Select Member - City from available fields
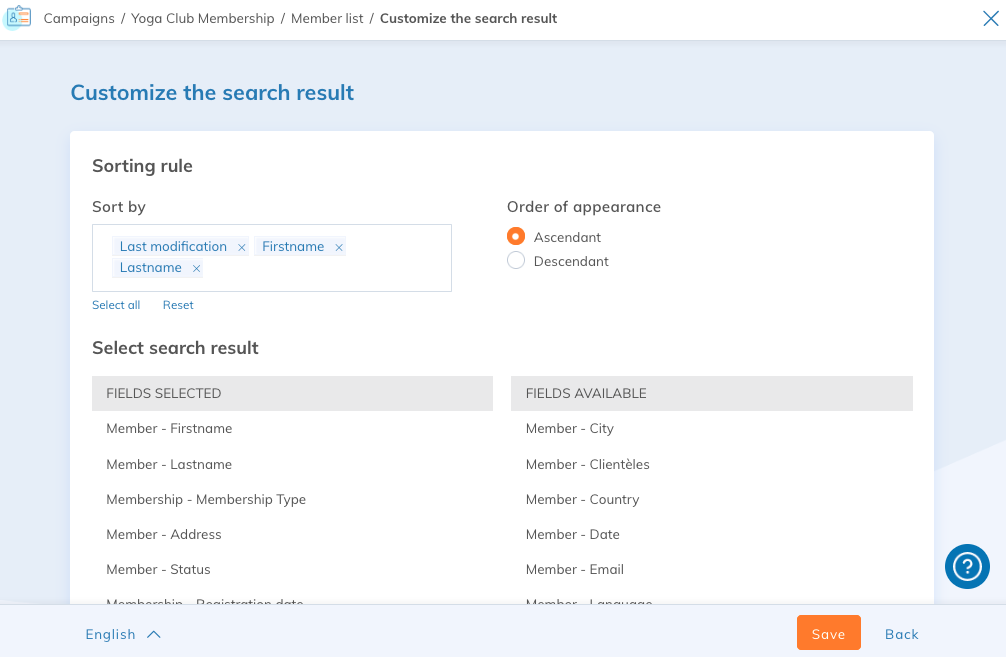 click(x=569, y=428)
